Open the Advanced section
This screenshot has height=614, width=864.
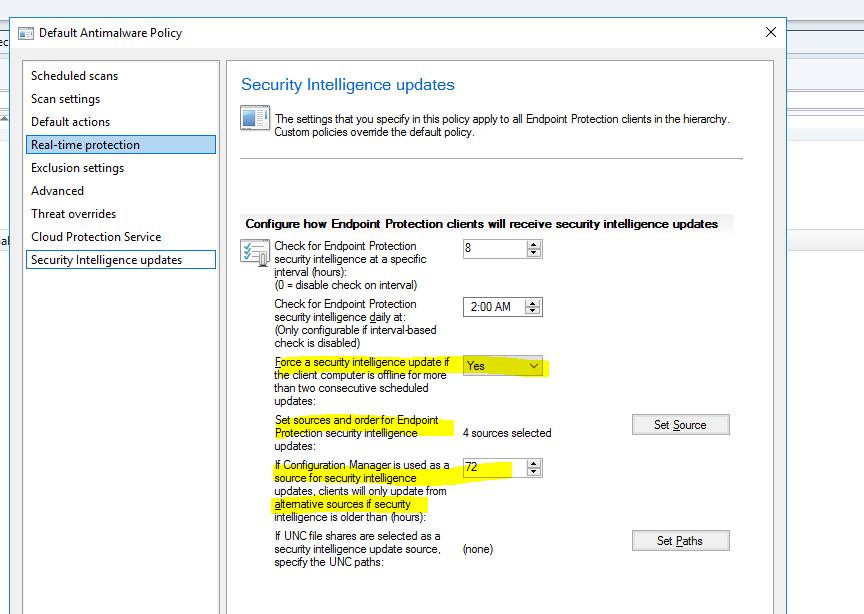click(x=57, y=191)
